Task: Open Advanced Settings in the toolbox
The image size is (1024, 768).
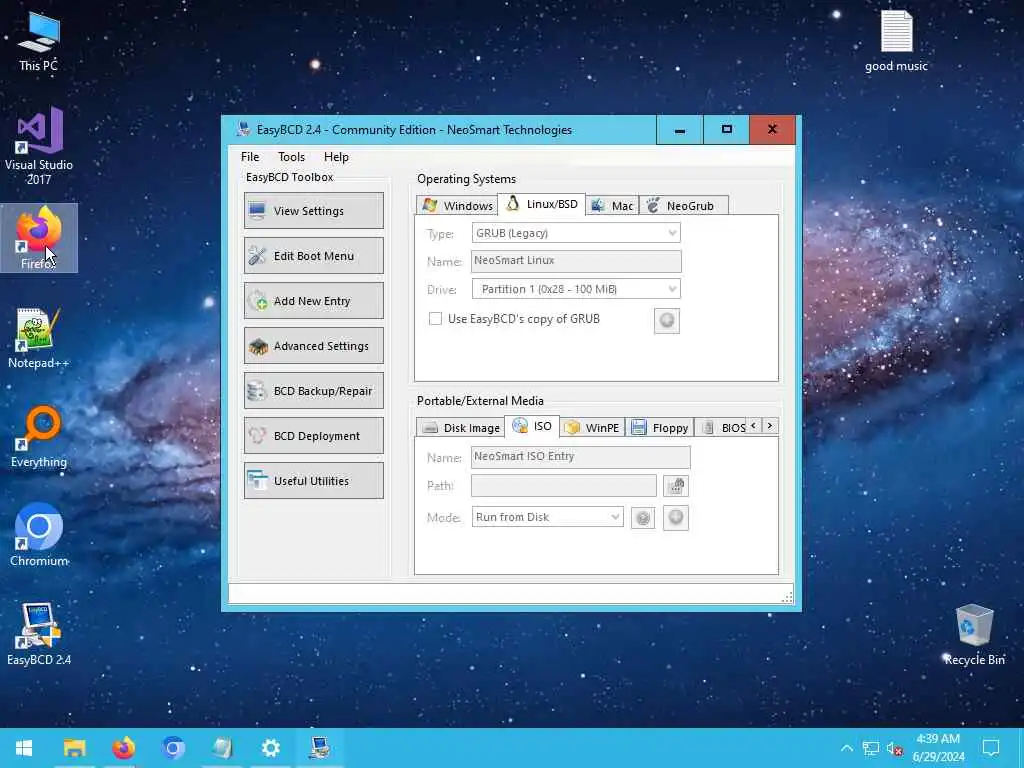Action: click(x=313, y=345)
